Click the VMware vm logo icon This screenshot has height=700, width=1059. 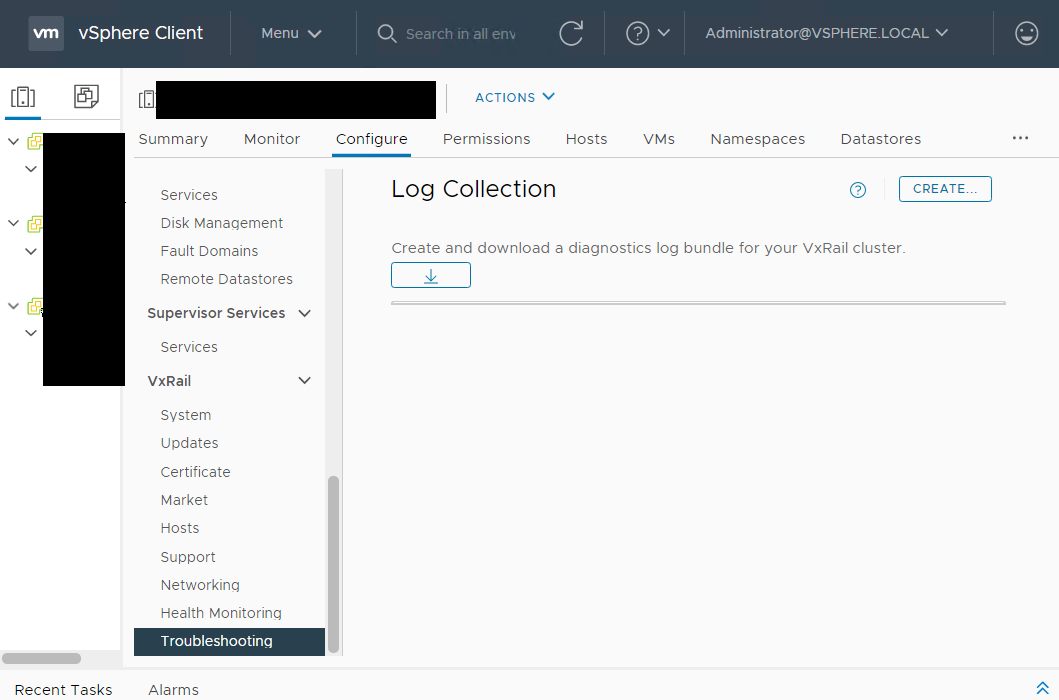(x=46, y=33)
